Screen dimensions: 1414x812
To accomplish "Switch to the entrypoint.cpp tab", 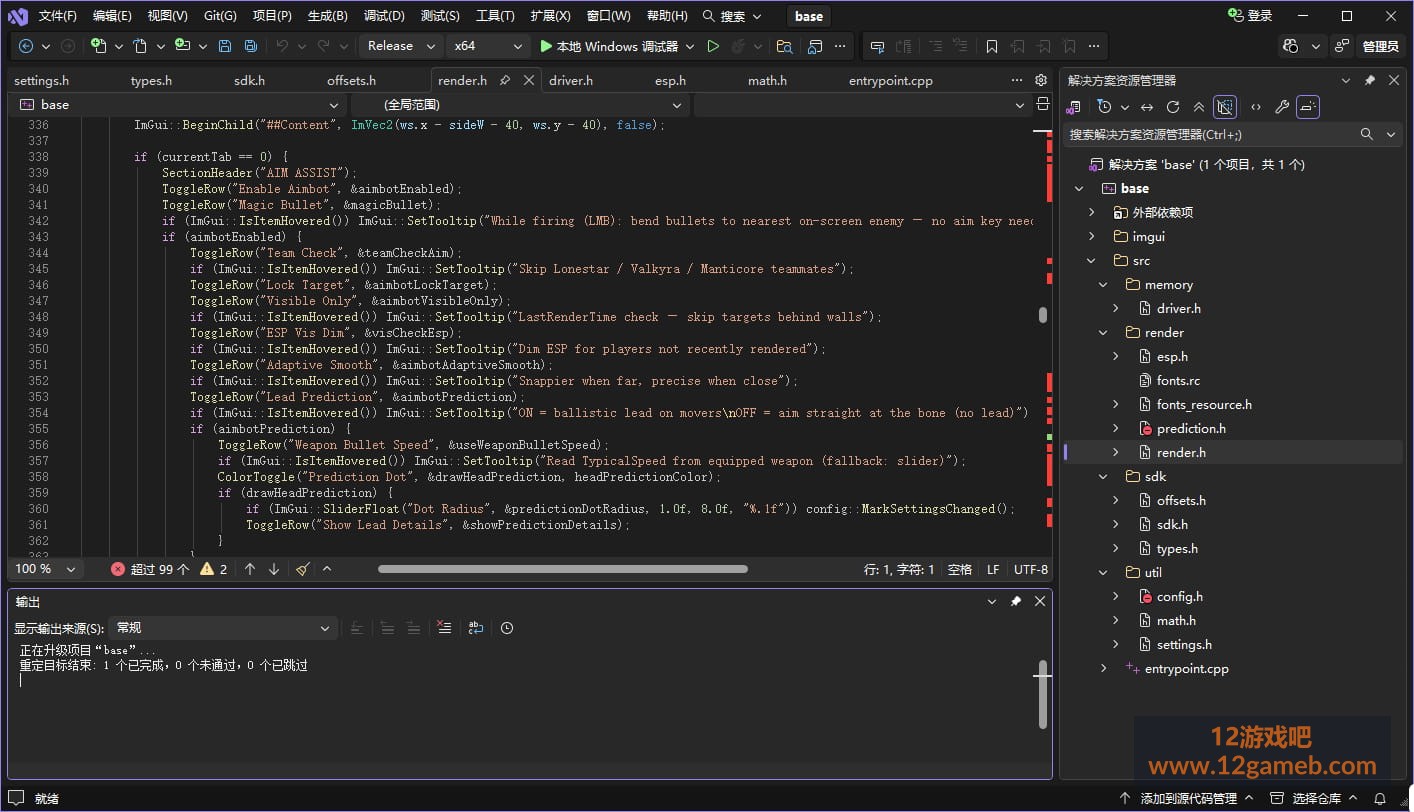I will coord(890,80).
